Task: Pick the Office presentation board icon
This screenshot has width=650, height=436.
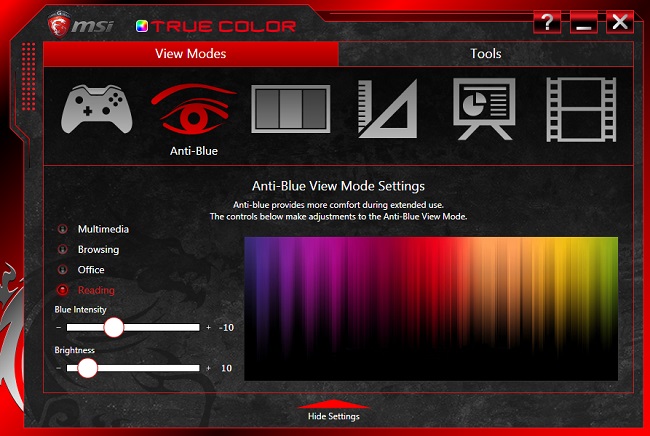Action: click(x=484, y=109)
